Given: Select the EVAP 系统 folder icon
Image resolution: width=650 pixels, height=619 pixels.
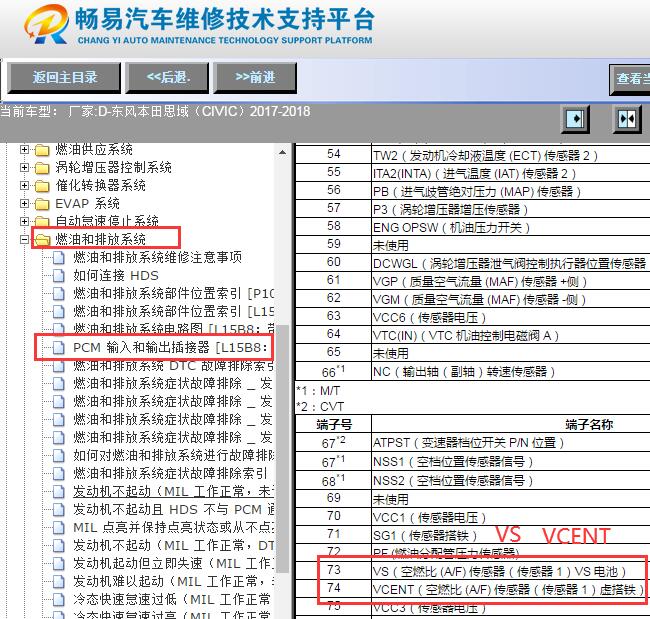Looking at the screenshot, I should [x=42, y=204].
